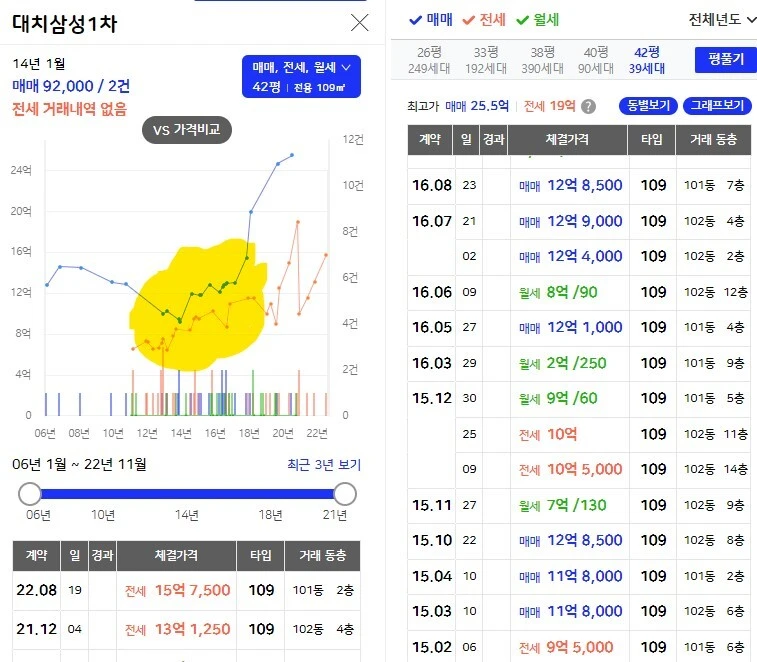The image size is (757, 662).
Task: Open the 최근 3년 보기 link
Action: pyautogui.click(x=324, y=465)
